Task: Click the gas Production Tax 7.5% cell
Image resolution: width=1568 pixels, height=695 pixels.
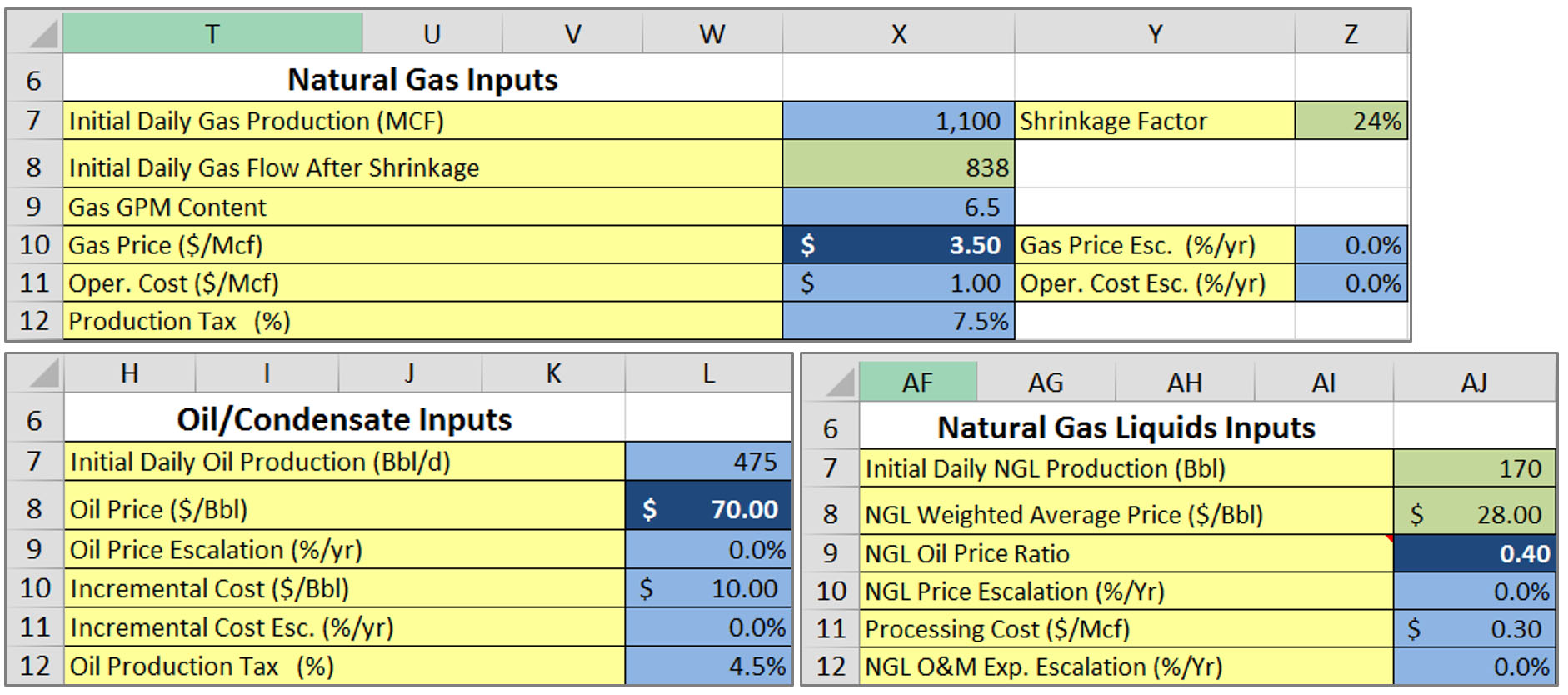Action: [x=898, y=322]
